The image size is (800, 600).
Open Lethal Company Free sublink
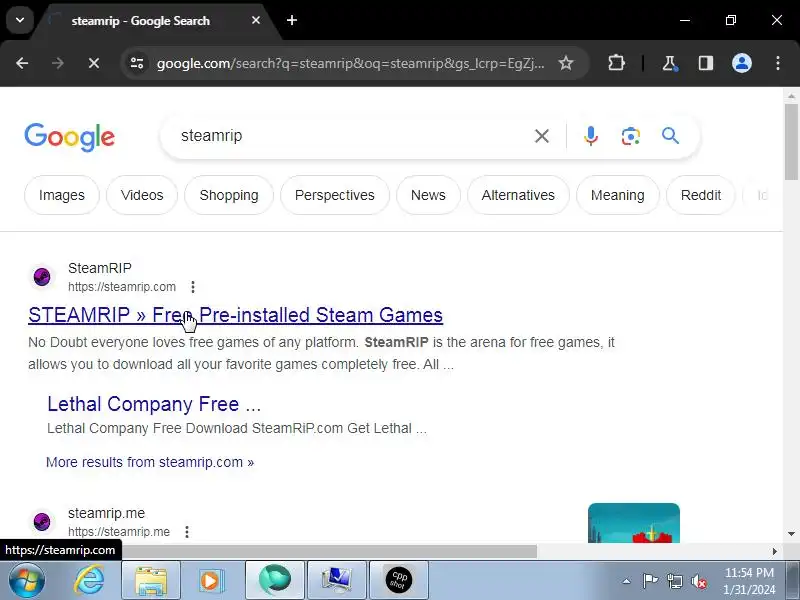click(154, 404)
